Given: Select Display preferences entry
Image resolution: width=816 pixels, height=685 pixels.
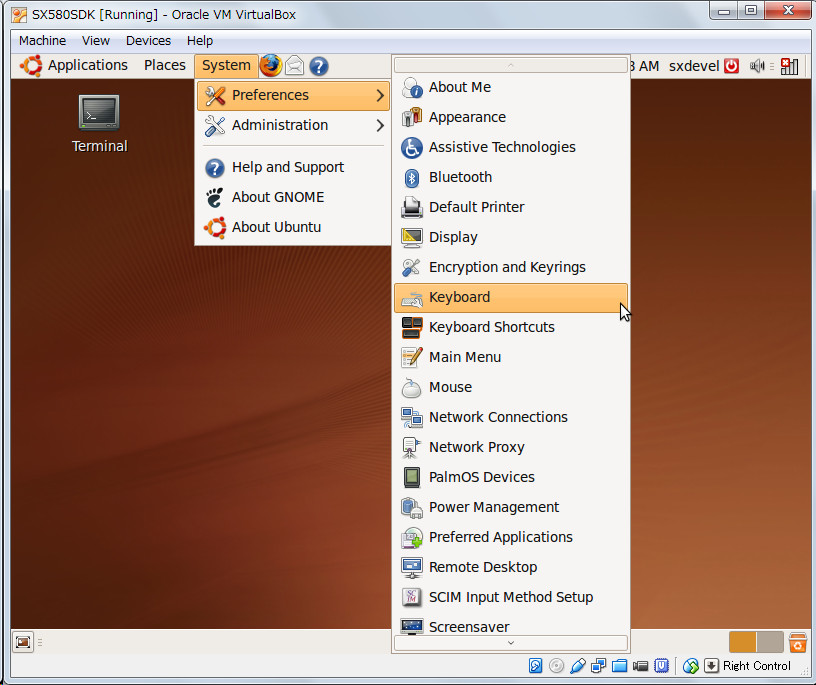Looking at the screenshot, I should pyautogui.click(x=511, y=237).
